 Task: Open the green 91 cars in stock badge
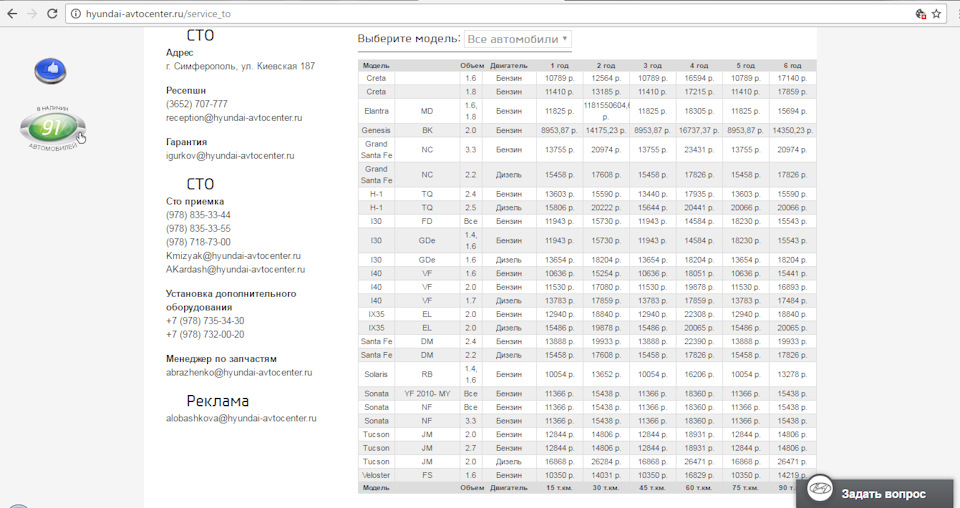pyautogui.click(x=53, y=129)
